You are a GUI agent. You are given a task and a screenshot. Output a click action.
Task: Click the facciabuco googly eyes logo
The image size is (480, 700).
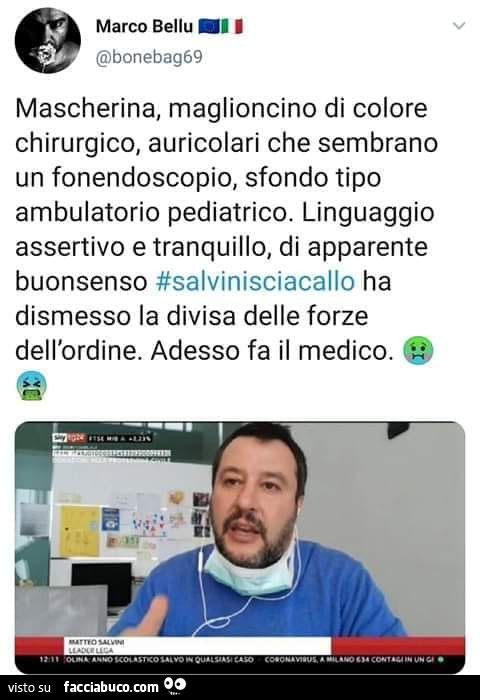[175, 686]
